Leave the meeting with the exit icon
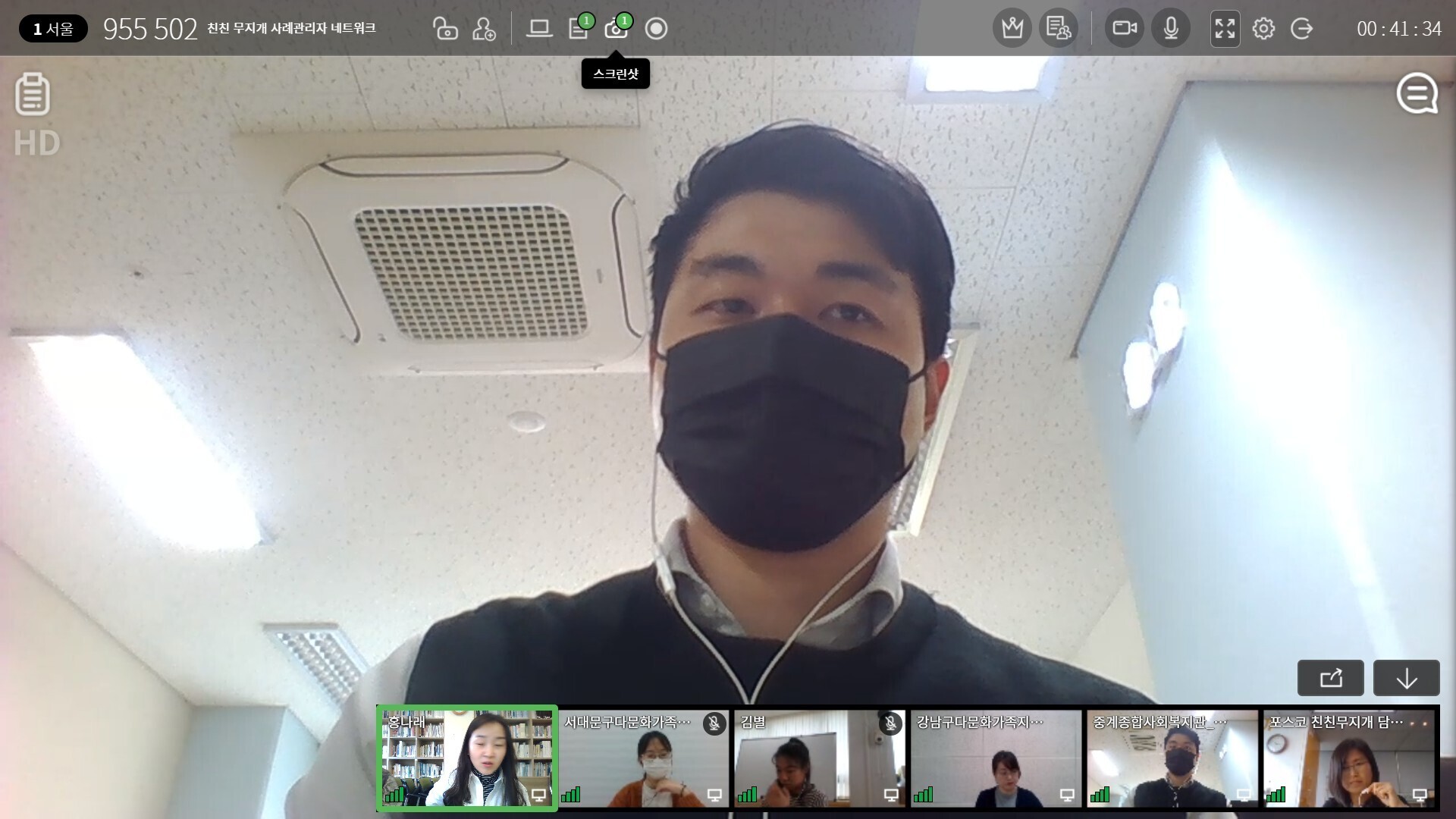The height and width of the screenshot is (819, 1456). point(1302,29)
